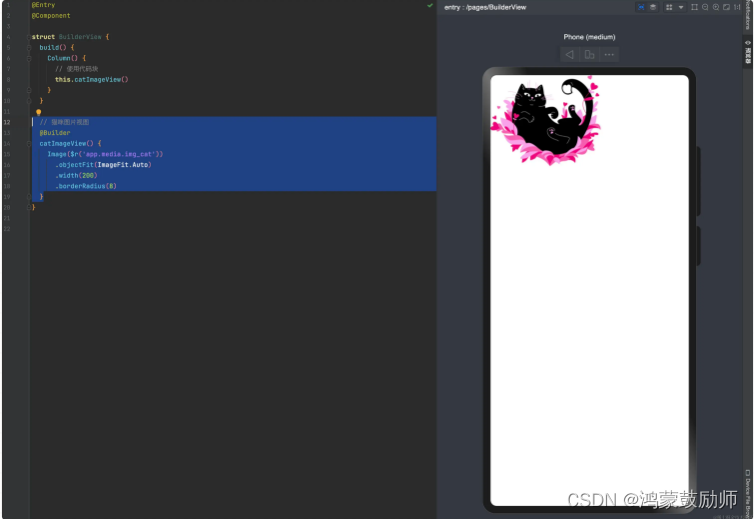The width and height of the screenshot is (754, 519).
Task: Click the fold end marker on line 9
Action: (28, 90)
